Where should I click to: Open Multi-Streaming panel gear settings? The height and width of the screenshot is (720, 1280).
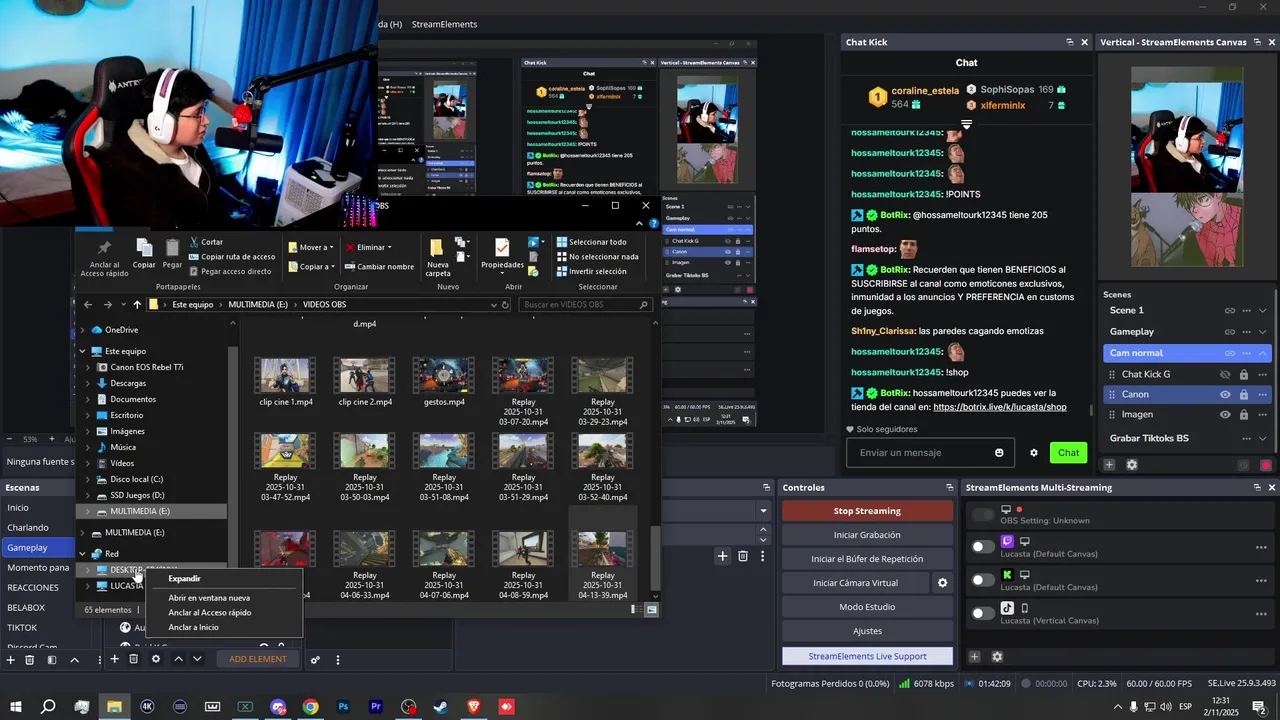(997, 657)
